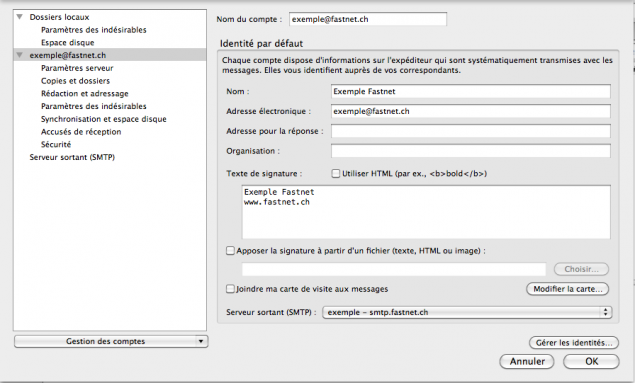
Task: Click the Modifier la carte button
Action: pos(567,289)
